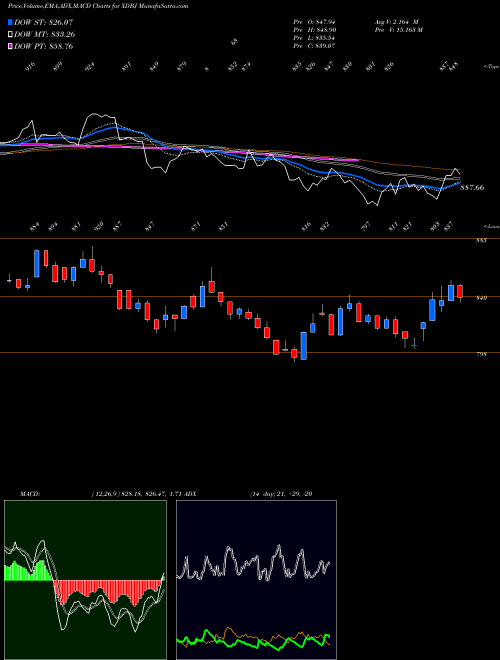Click the 798 price axis label
This screenshot has height=660, width=500.
pos(481,355)
